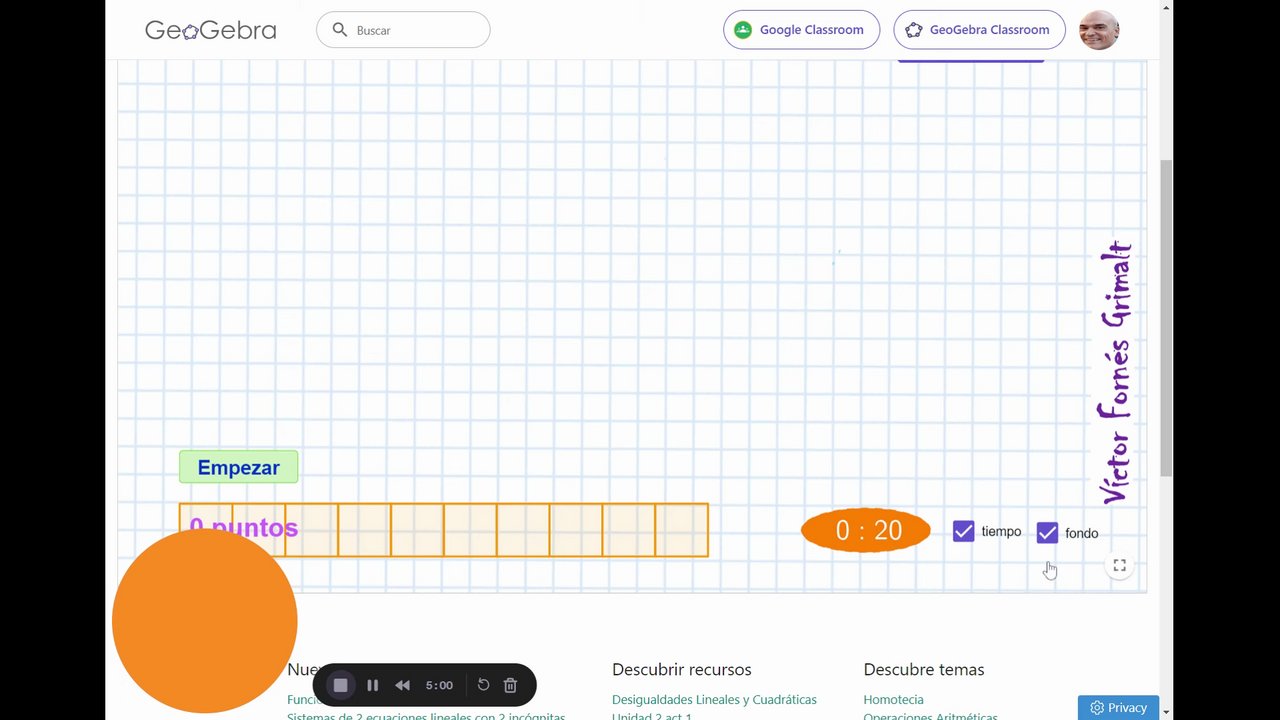
Task: Open the Homotecia topic link
Action: [x=893, y=700]
